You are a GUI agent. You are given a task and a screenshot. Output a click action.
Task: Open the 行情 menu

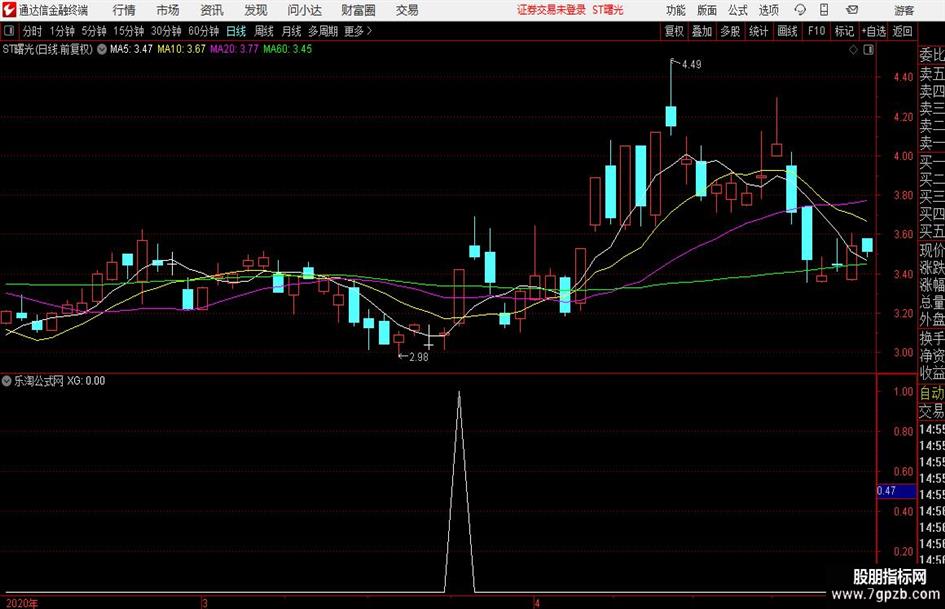point(124,10)
